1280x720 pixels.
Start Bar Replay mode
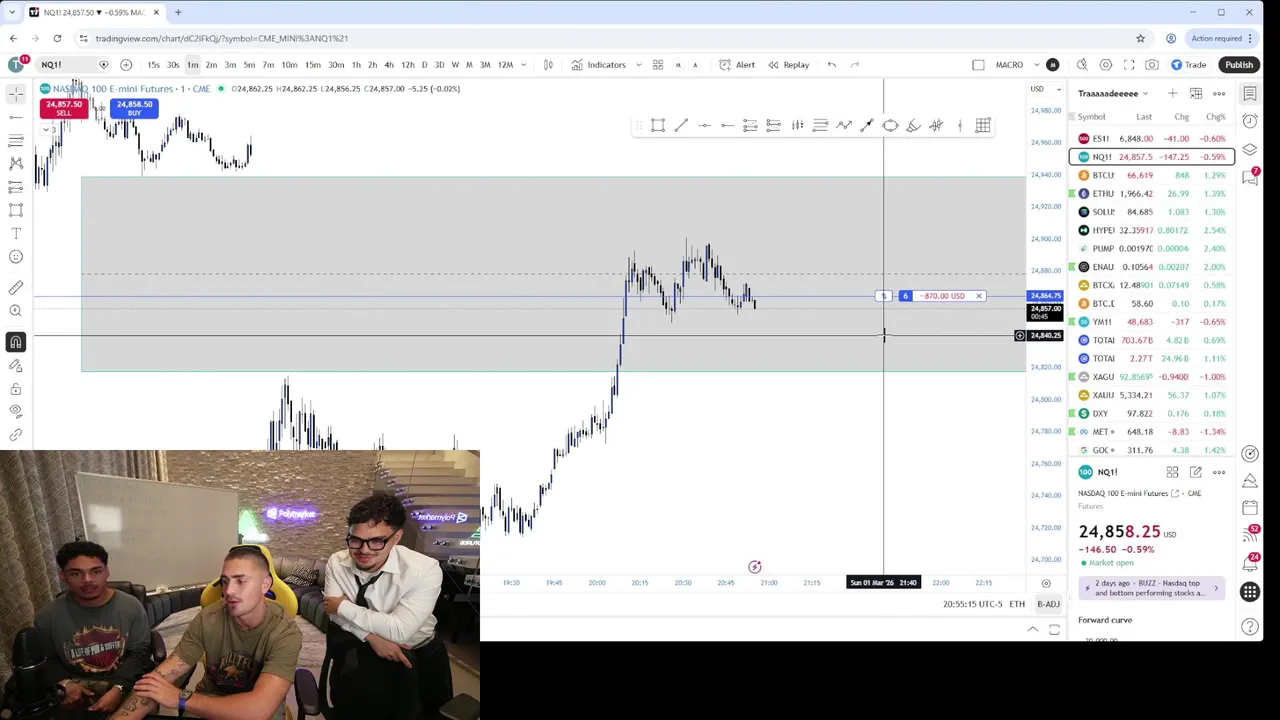coord(788,65)
